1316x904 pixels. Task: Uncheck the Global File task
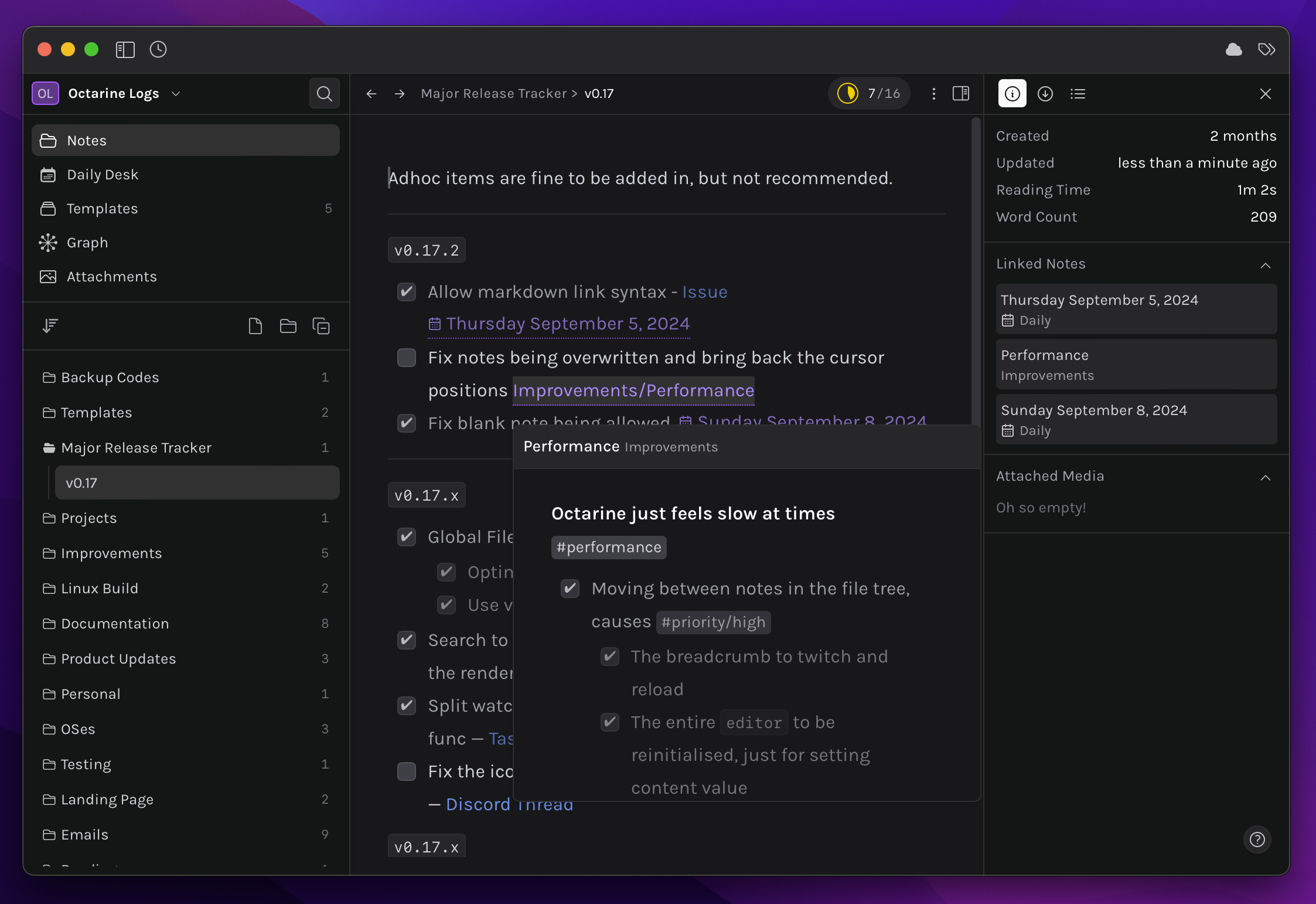click(407, 537)
